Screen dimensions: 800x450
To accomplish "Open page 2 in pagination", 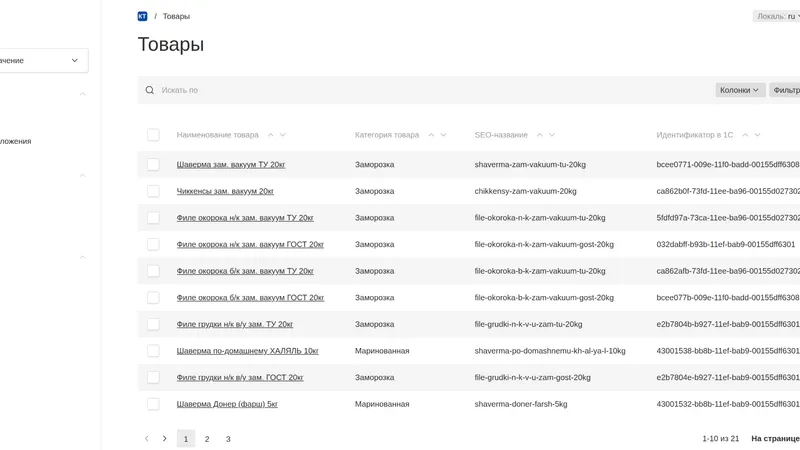I will tap(207, 439).
